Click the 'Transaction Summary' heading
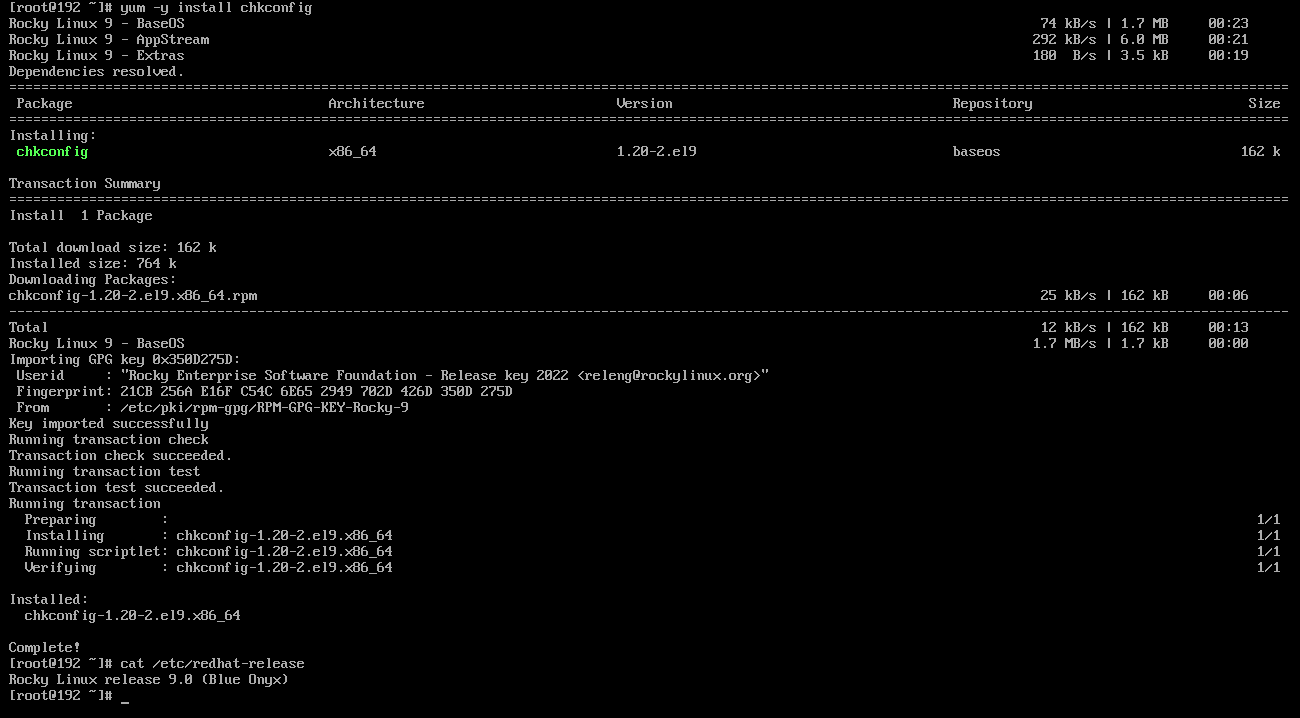 point(85,184)
